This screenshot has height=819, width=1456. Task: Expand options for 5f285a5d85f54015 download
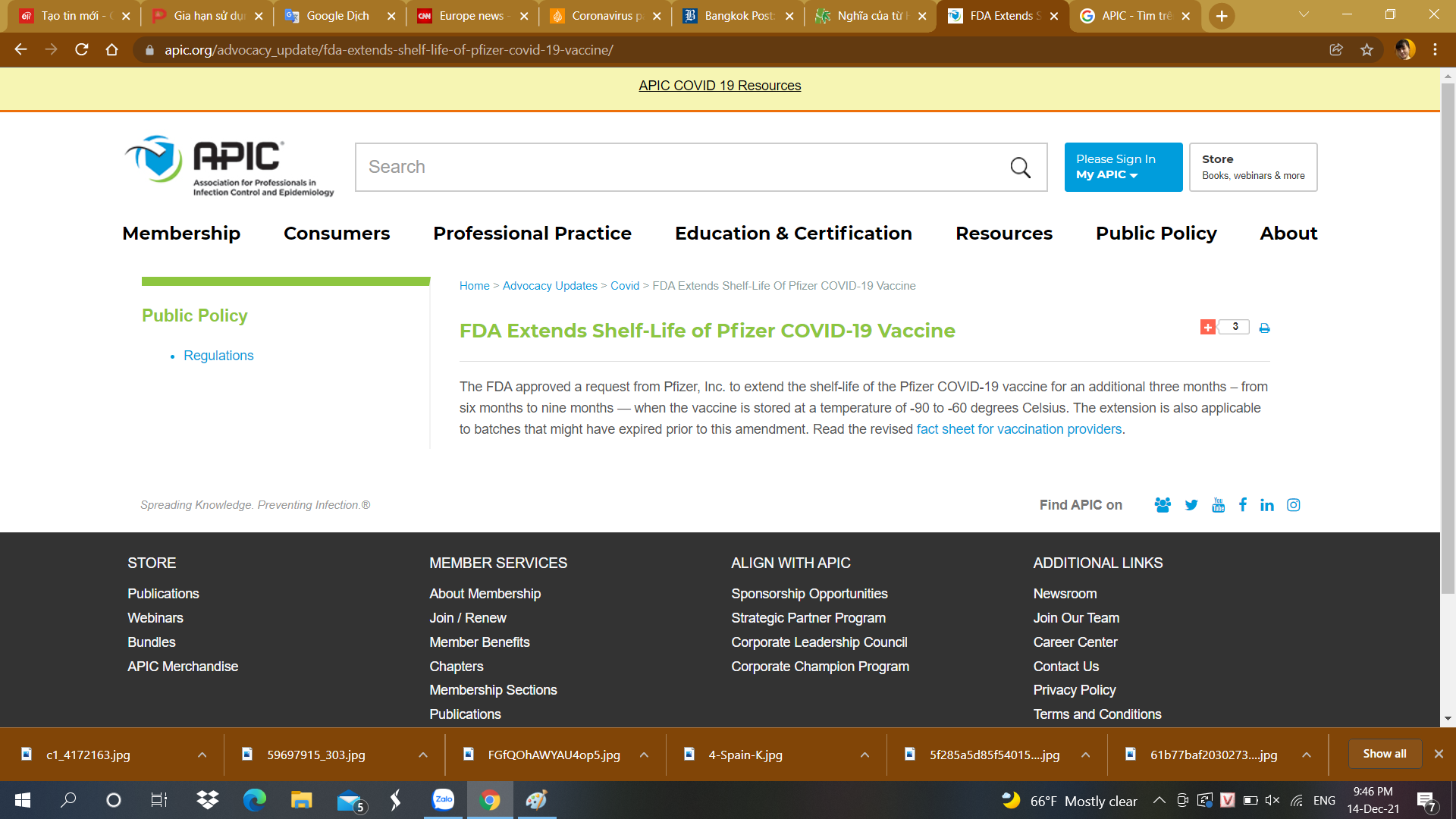click(x=1085, y=755)
